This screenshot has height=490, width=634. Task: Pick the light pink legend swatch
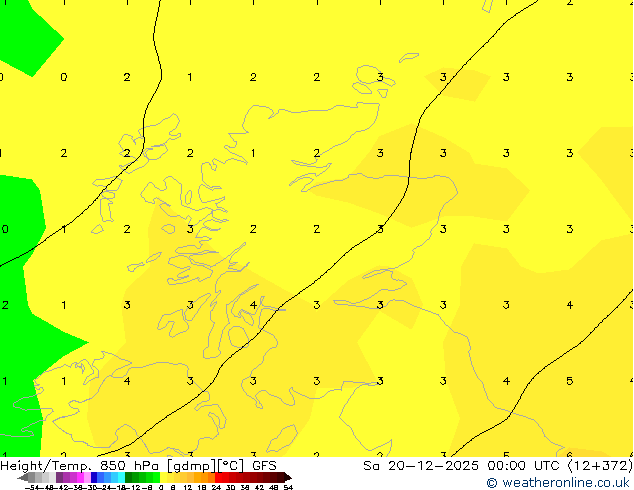click(87, 477)
